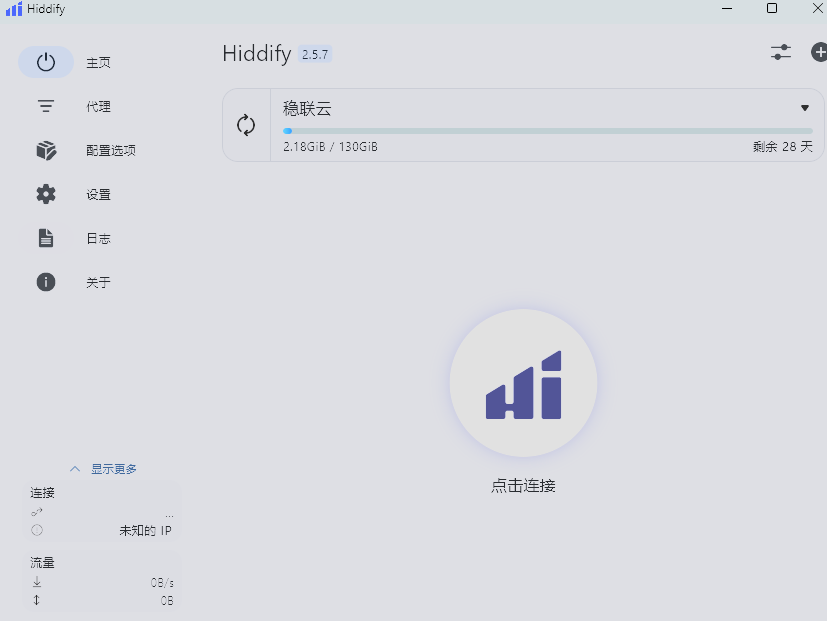Click the 未知的 IP status text
This screenshot has height=621, width=827.
(145, 531)
